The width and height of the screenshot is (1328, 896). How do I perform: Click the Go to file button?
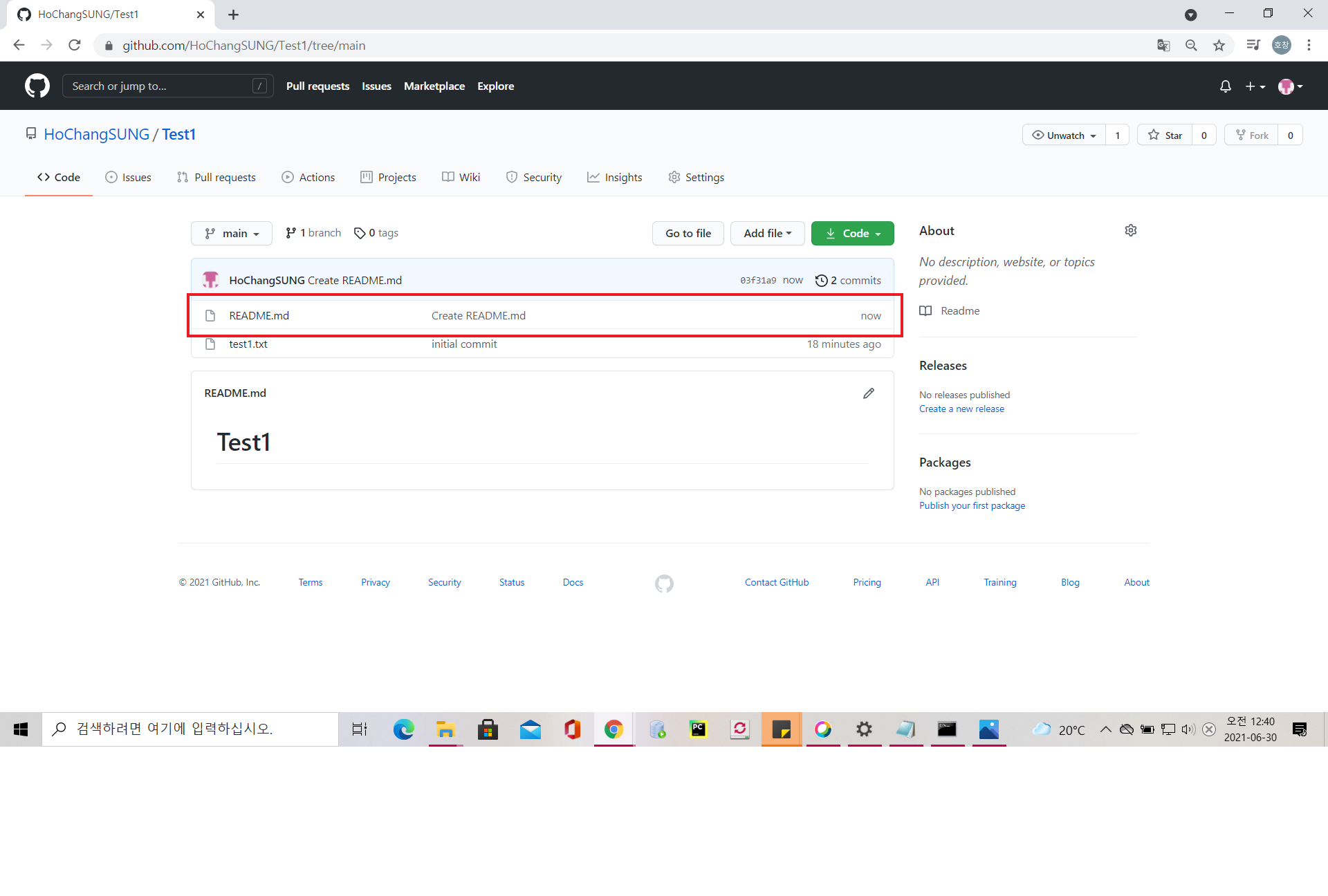[x=688, y=234]
